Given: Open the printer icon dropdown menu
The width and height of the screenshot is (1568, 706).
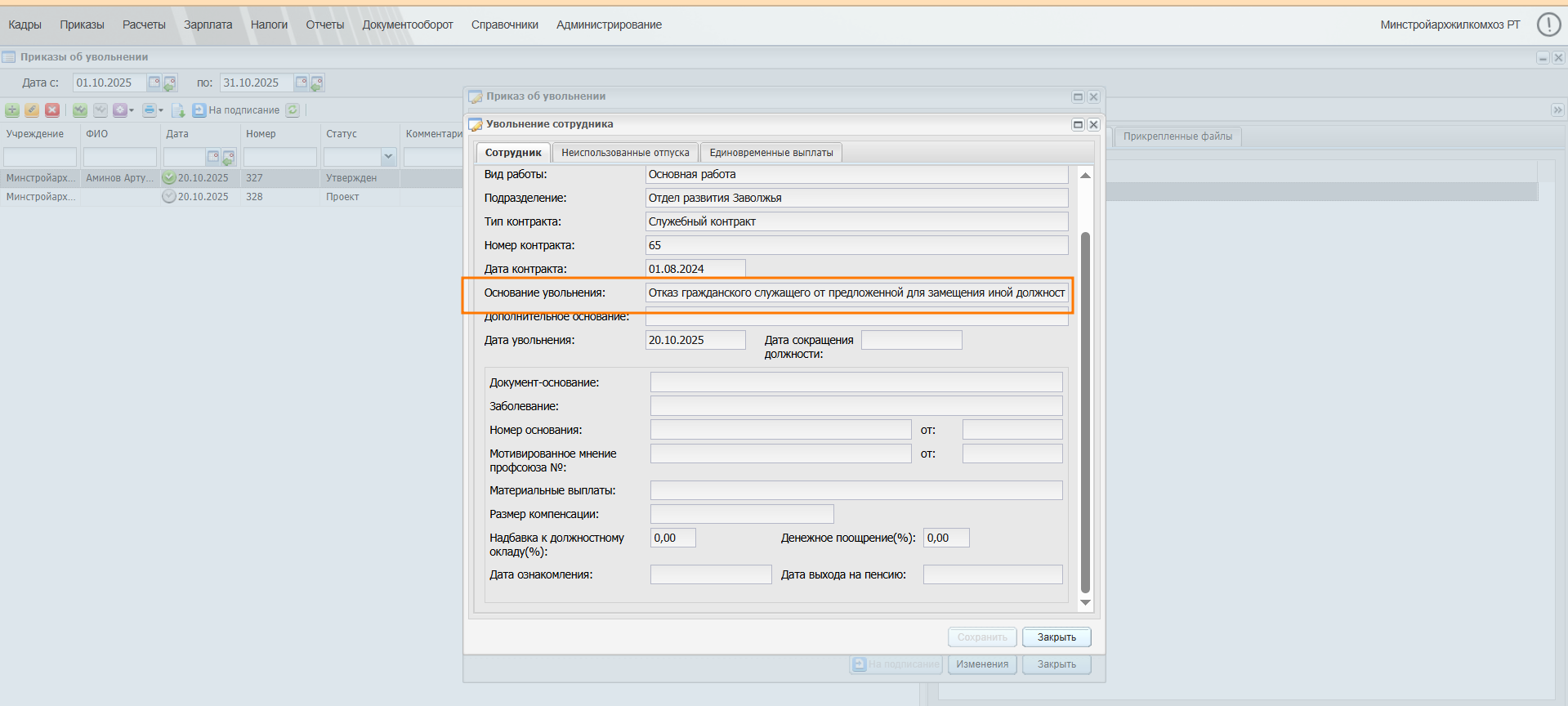Looking at the screenshot, I should click(x=153, y=110).
